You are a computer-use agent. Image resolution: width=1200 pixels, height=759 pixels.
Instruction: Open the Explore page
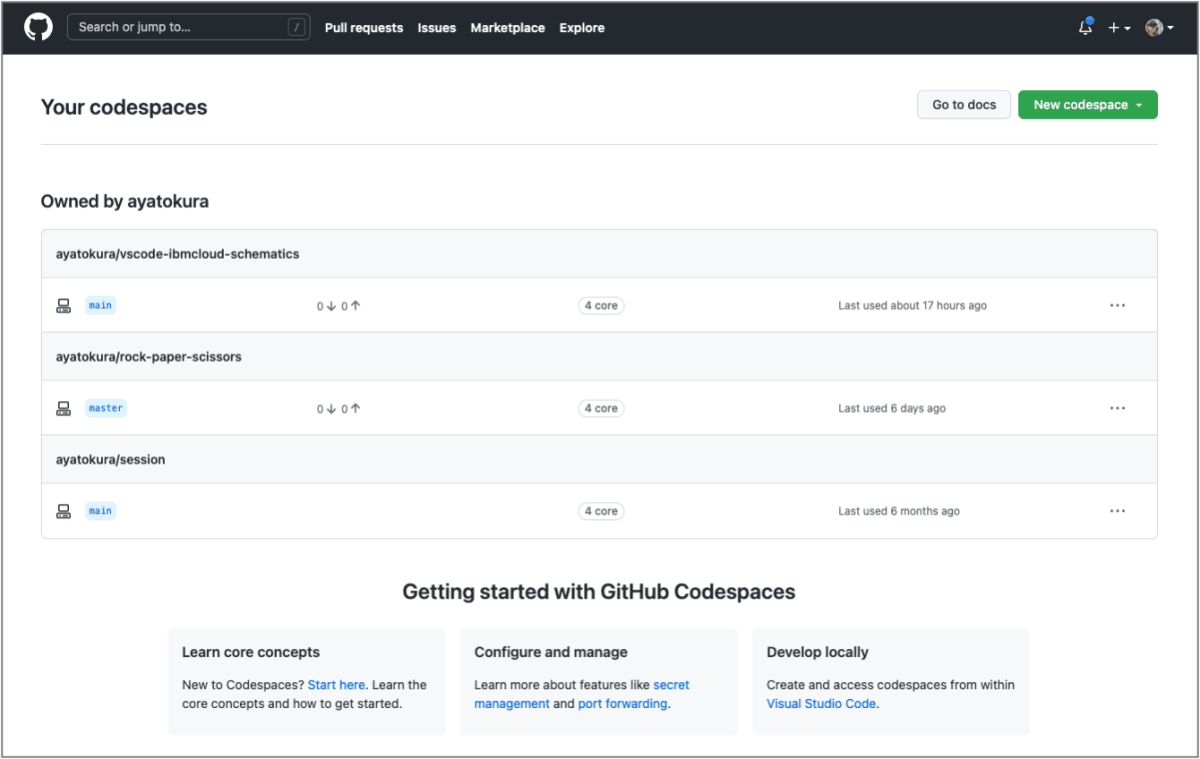coord(582,28)
